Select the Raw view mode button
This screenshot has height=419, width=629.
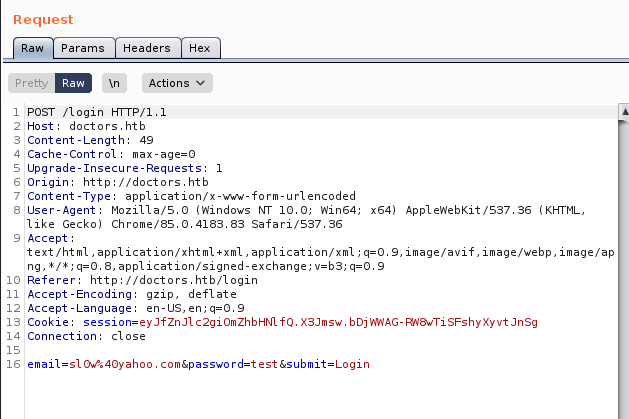coord(73,83)
